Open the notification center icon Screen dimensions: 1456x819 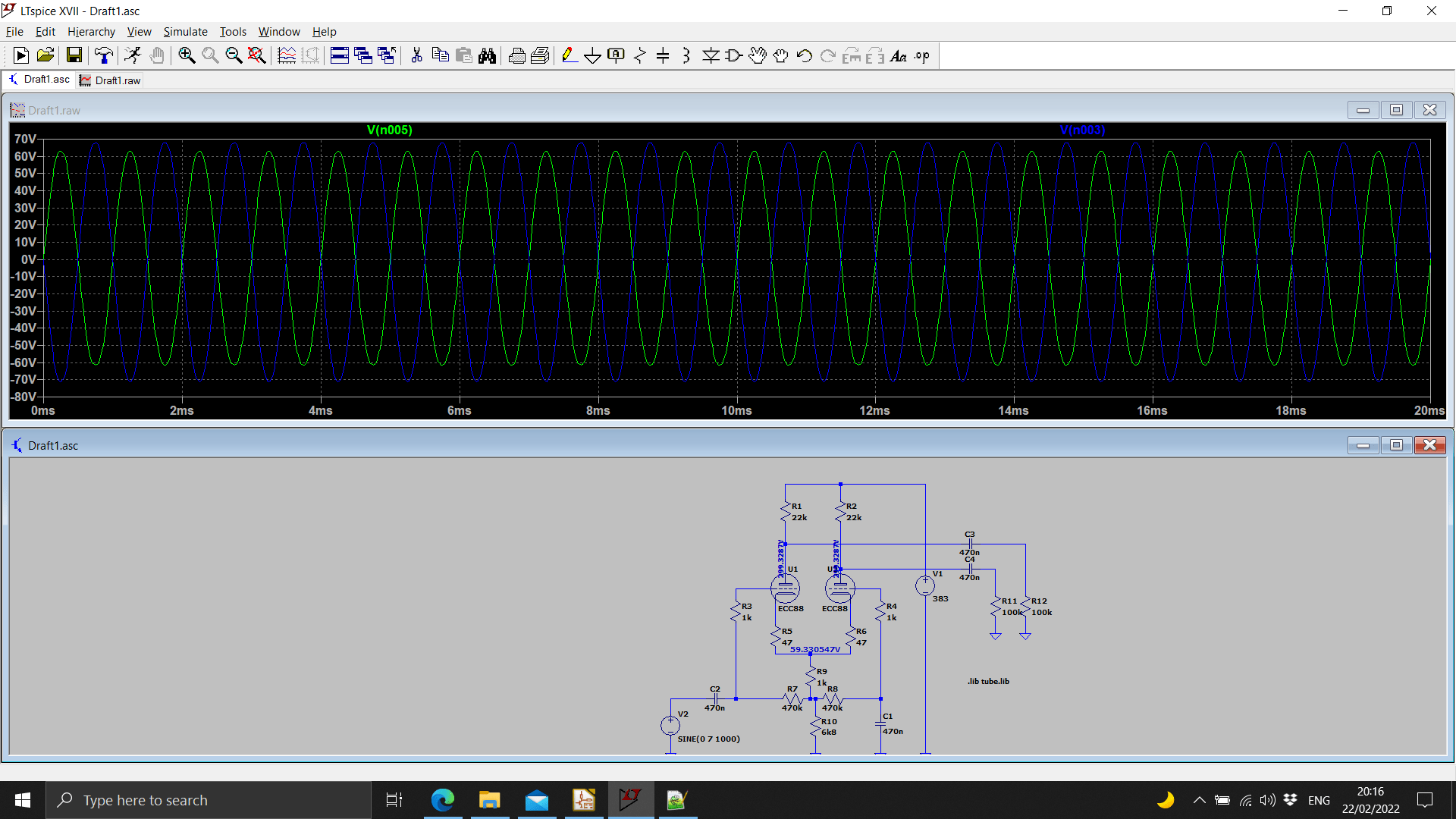pos(1425,800)
